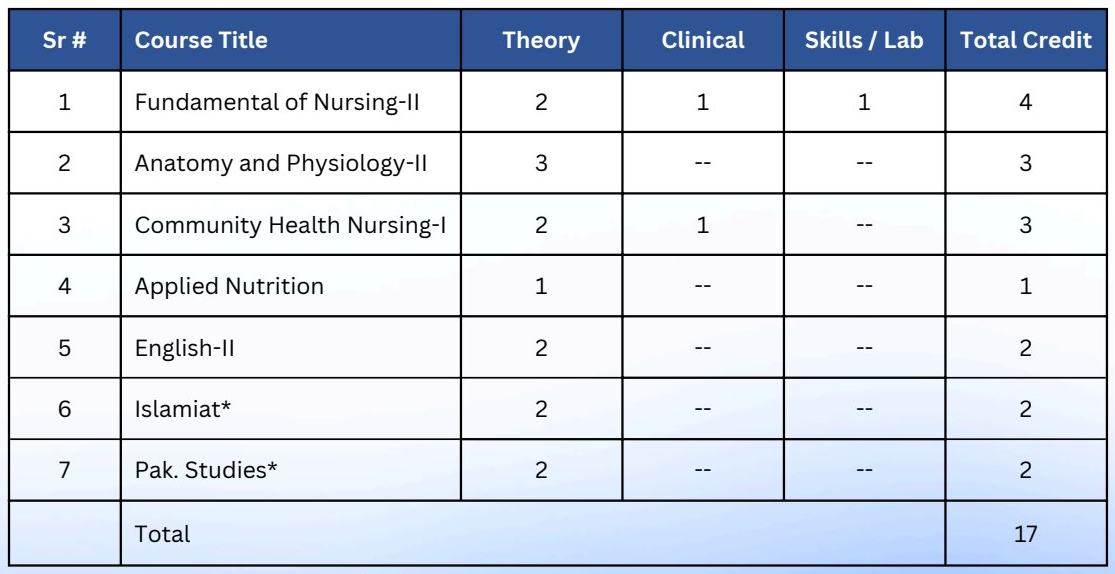Select Fundamental of Nursing-II course cell
The image size is (1115, 574).
tap(291, 102)
